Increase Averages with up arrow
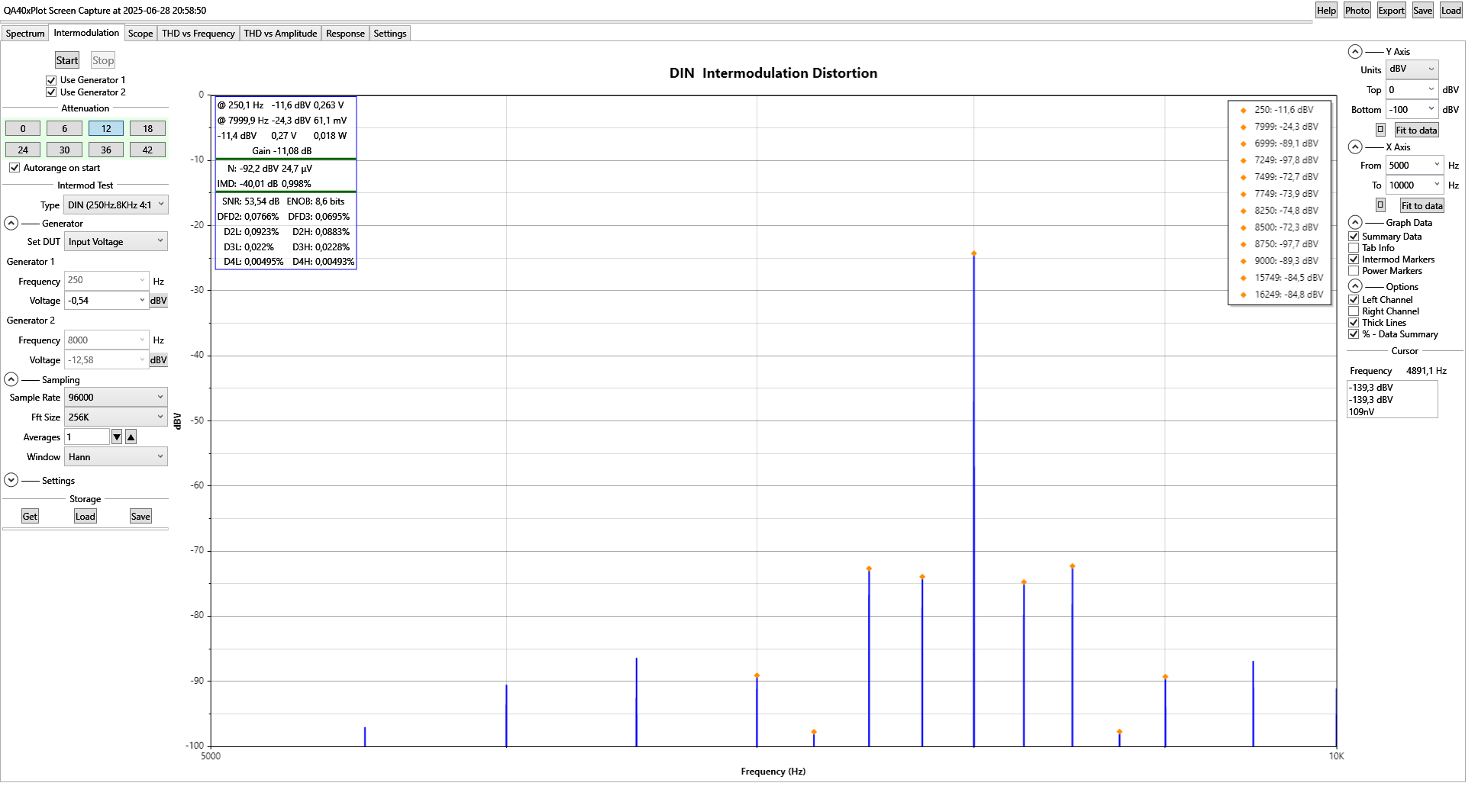Screen dimensions: 1478x812 tap(131, 437)
